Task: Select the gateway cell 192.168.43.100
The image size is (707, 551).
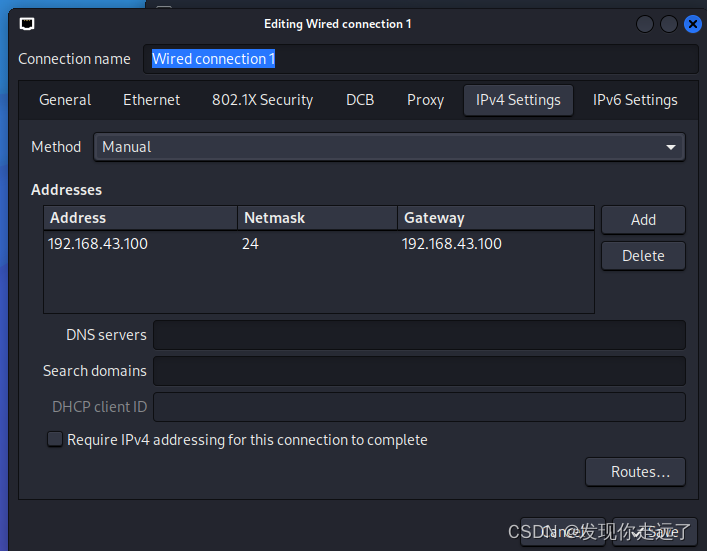Action: click(x=452, y=244)
